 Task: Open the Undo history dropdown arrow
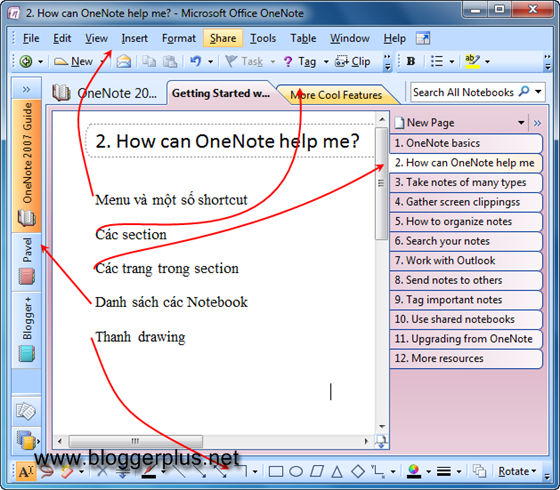coord(210,62)
